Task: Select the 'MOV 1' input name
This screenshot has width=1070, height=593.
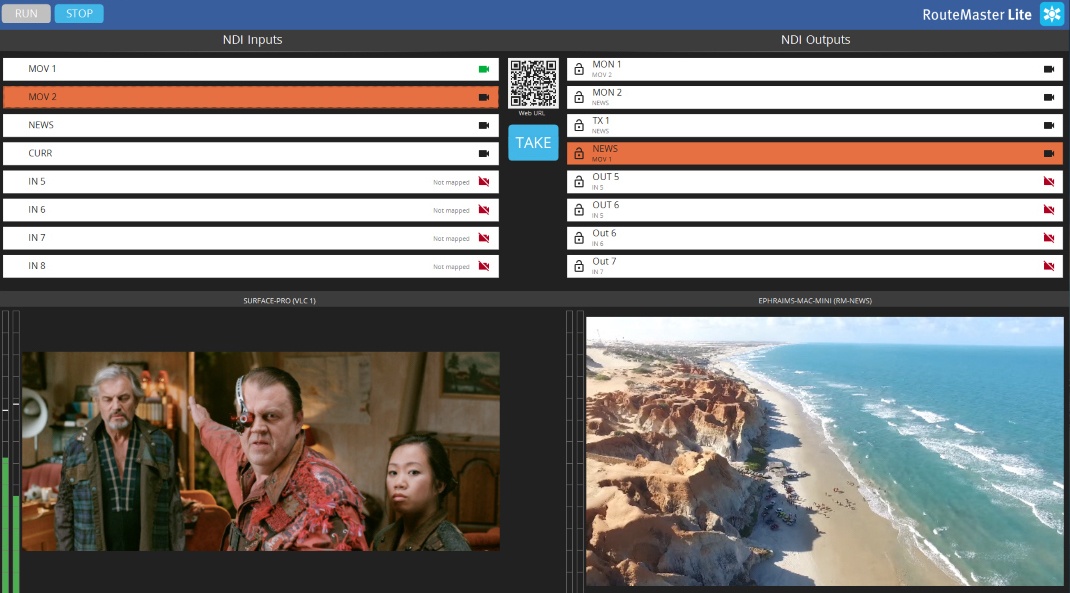Action: 42,69
